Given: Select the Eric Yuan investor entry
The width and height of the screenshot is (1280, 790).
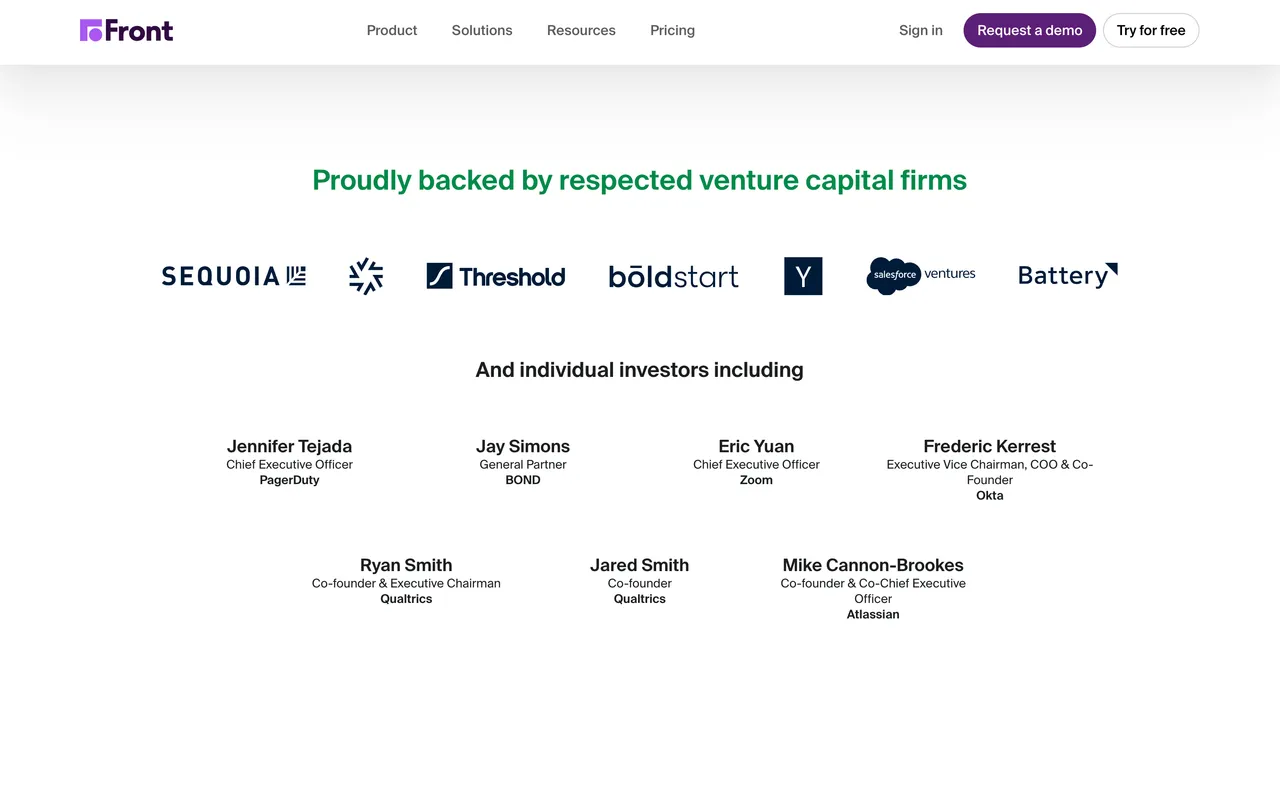Looking at the screenshot, I should (756, 446).
